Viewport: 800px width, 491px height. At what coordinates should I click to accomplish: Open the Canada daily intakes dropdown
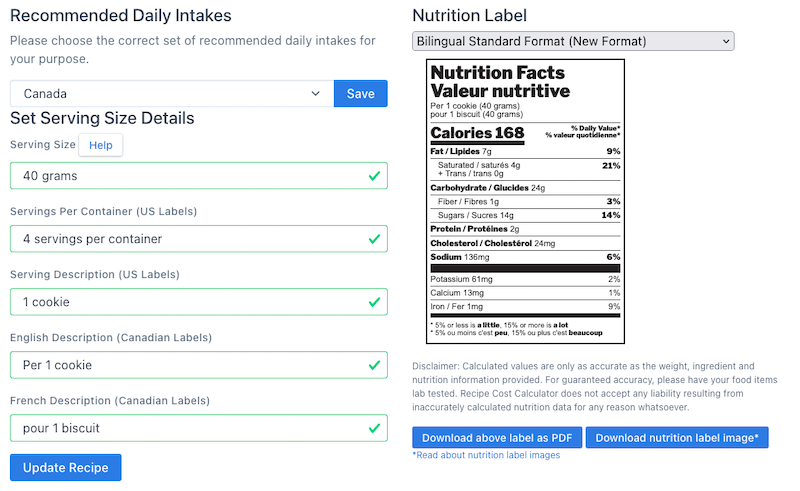[x=171, y=94]
